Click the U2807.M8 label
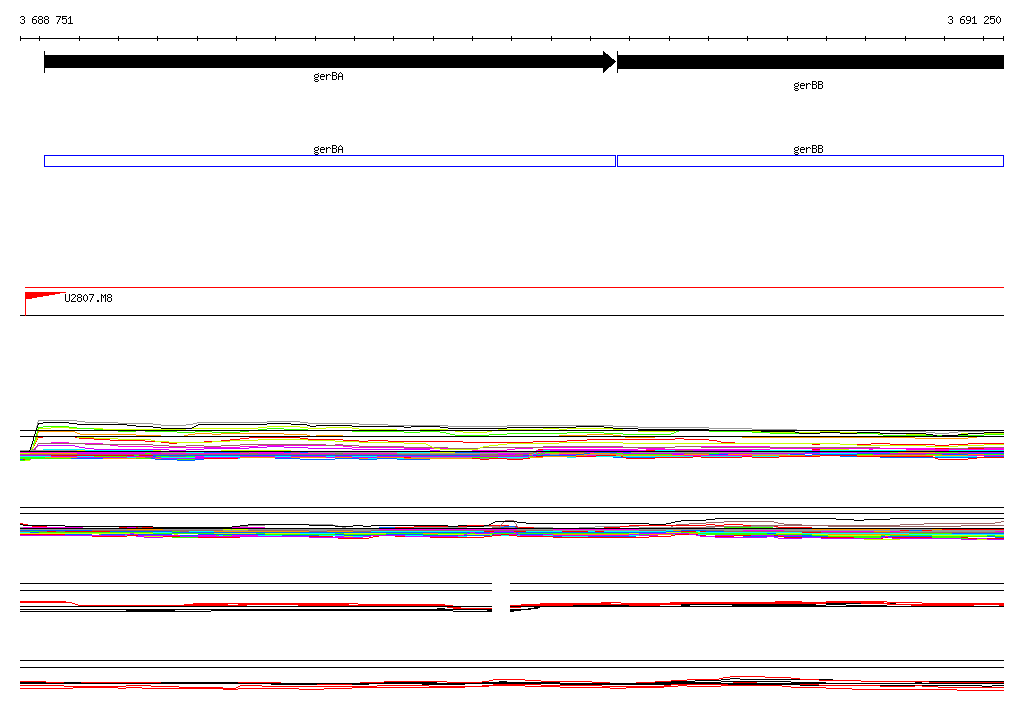Image resolution: width=1024 pixels, height=714 pixels. (88, 299)
